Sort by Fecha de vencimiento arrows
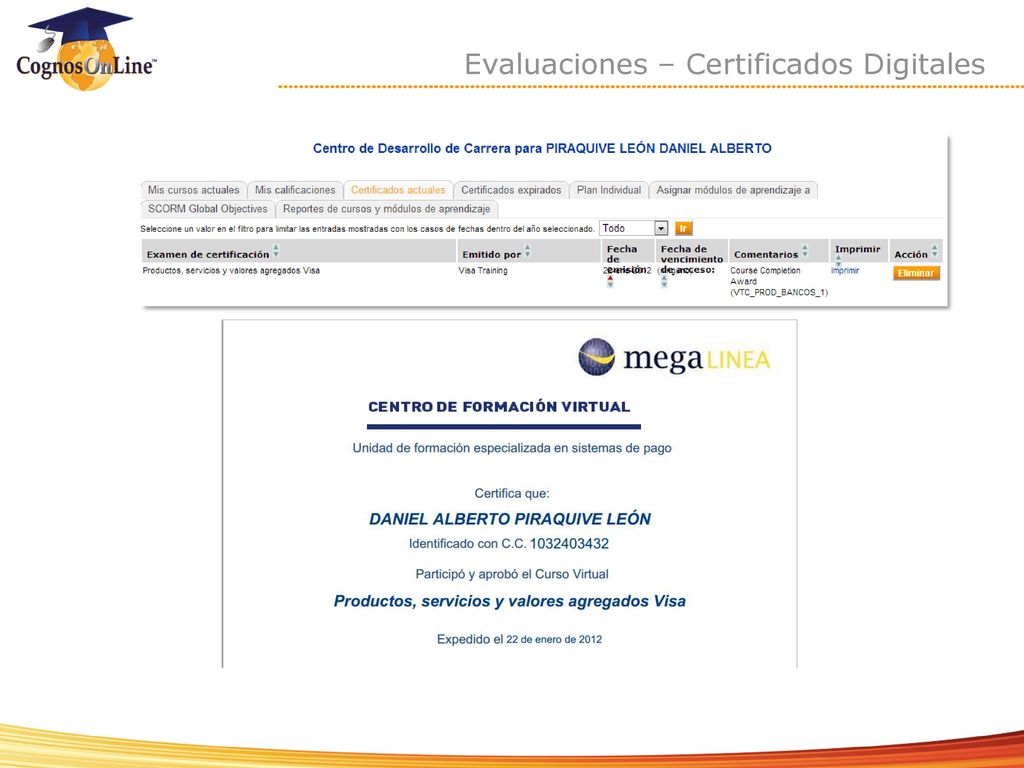Image resolution: width=1024 pixels, height=768 pixels. tap(664, 281)
